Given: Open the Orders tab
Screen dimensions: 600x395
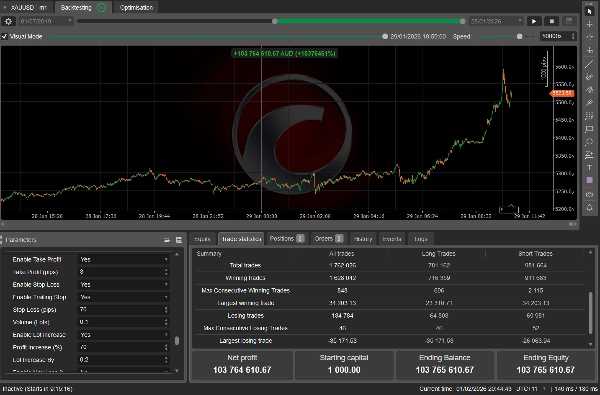Looking at the screenshot, I should coord(328,239).
